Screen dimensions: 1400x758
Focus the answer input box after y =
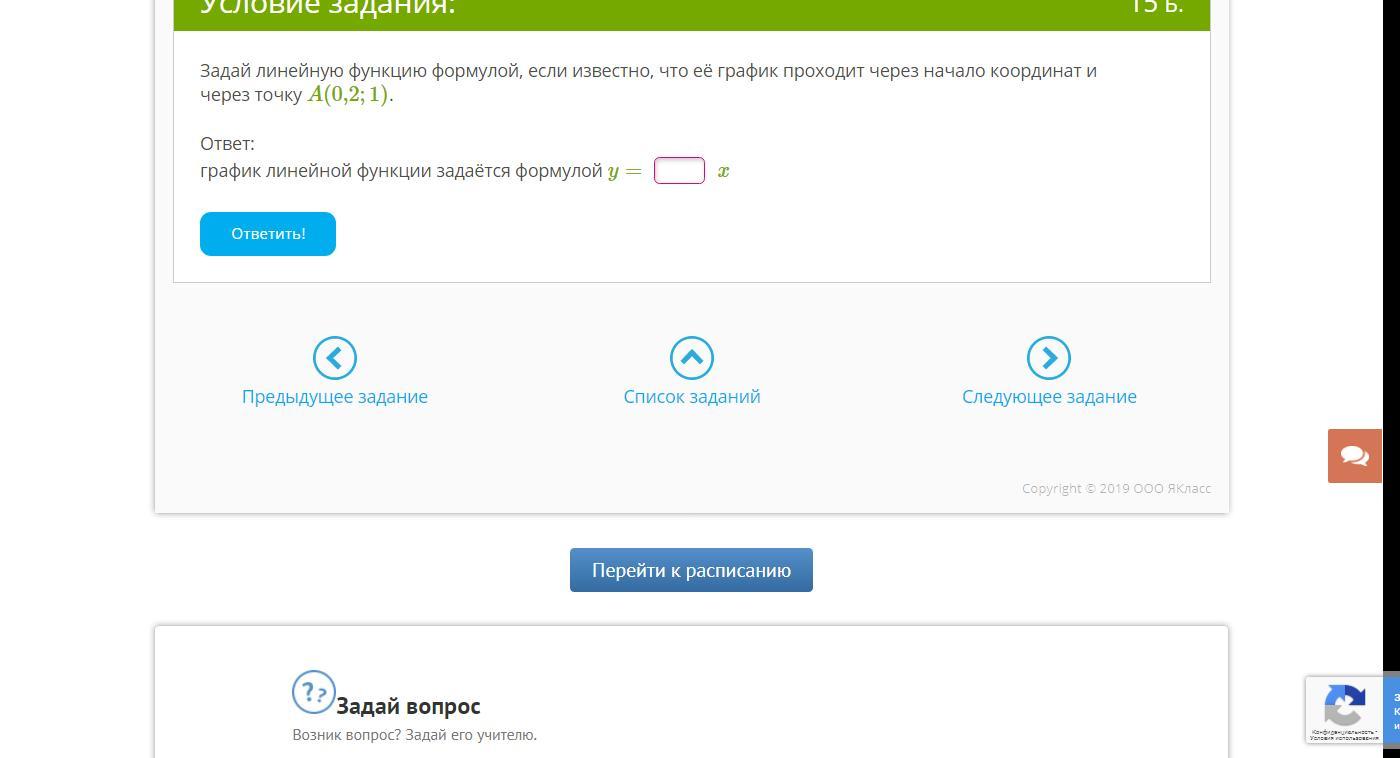[679, 171]
